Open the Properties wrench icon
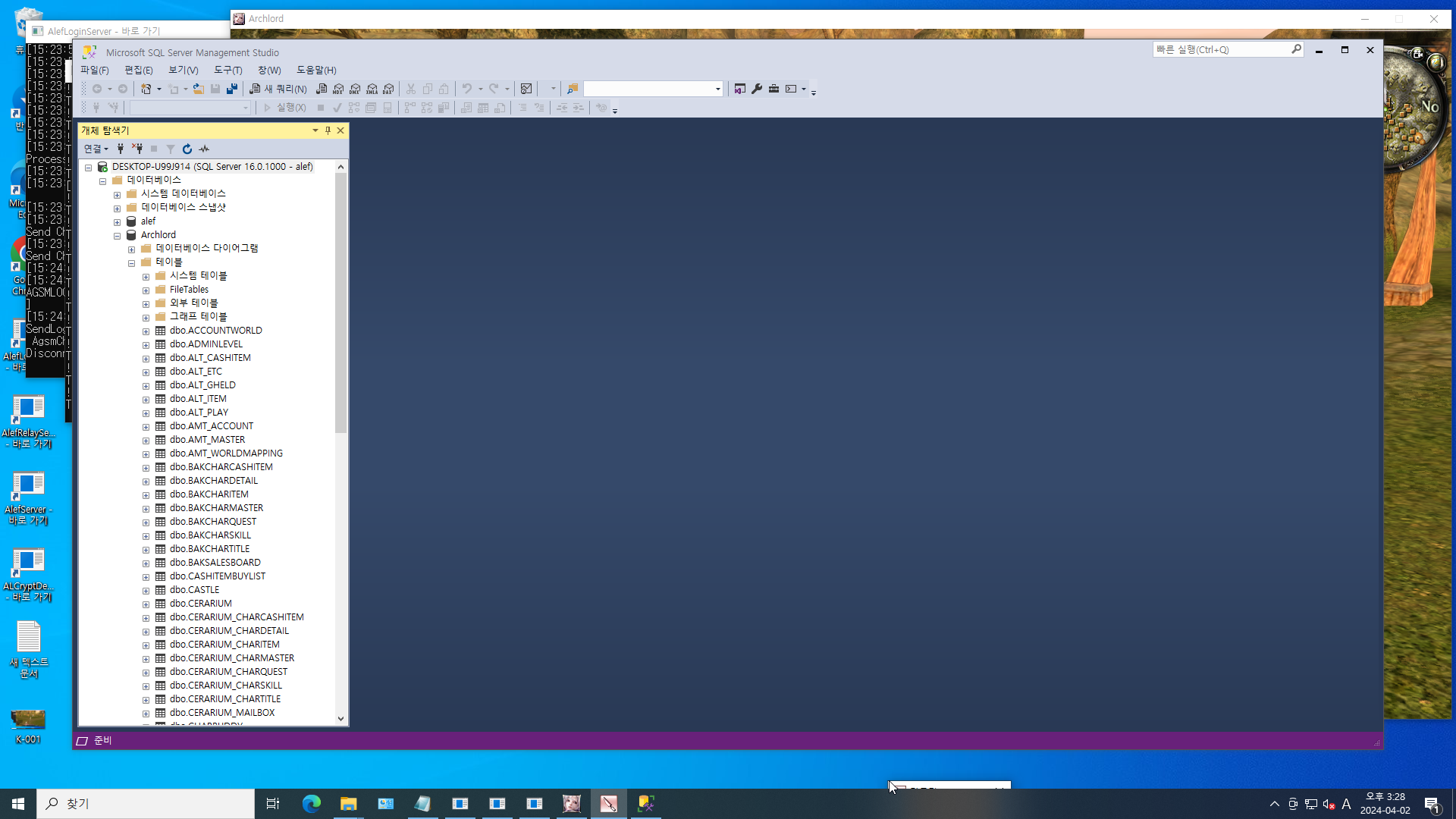The height and width of the screenshot is (819, 1456). point(757,89)
